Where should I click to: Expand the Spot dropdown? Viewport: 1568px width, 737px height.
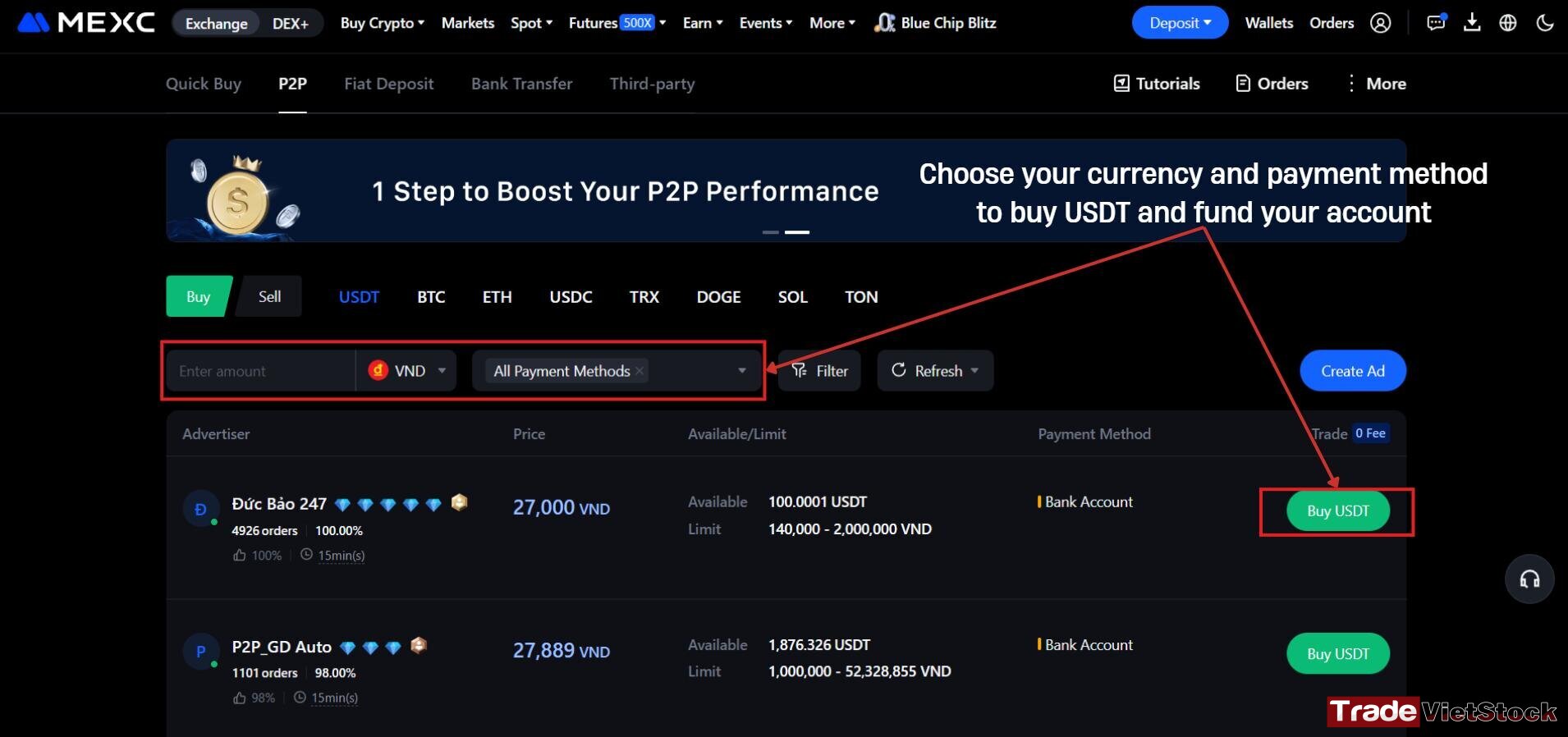[531, 23]
